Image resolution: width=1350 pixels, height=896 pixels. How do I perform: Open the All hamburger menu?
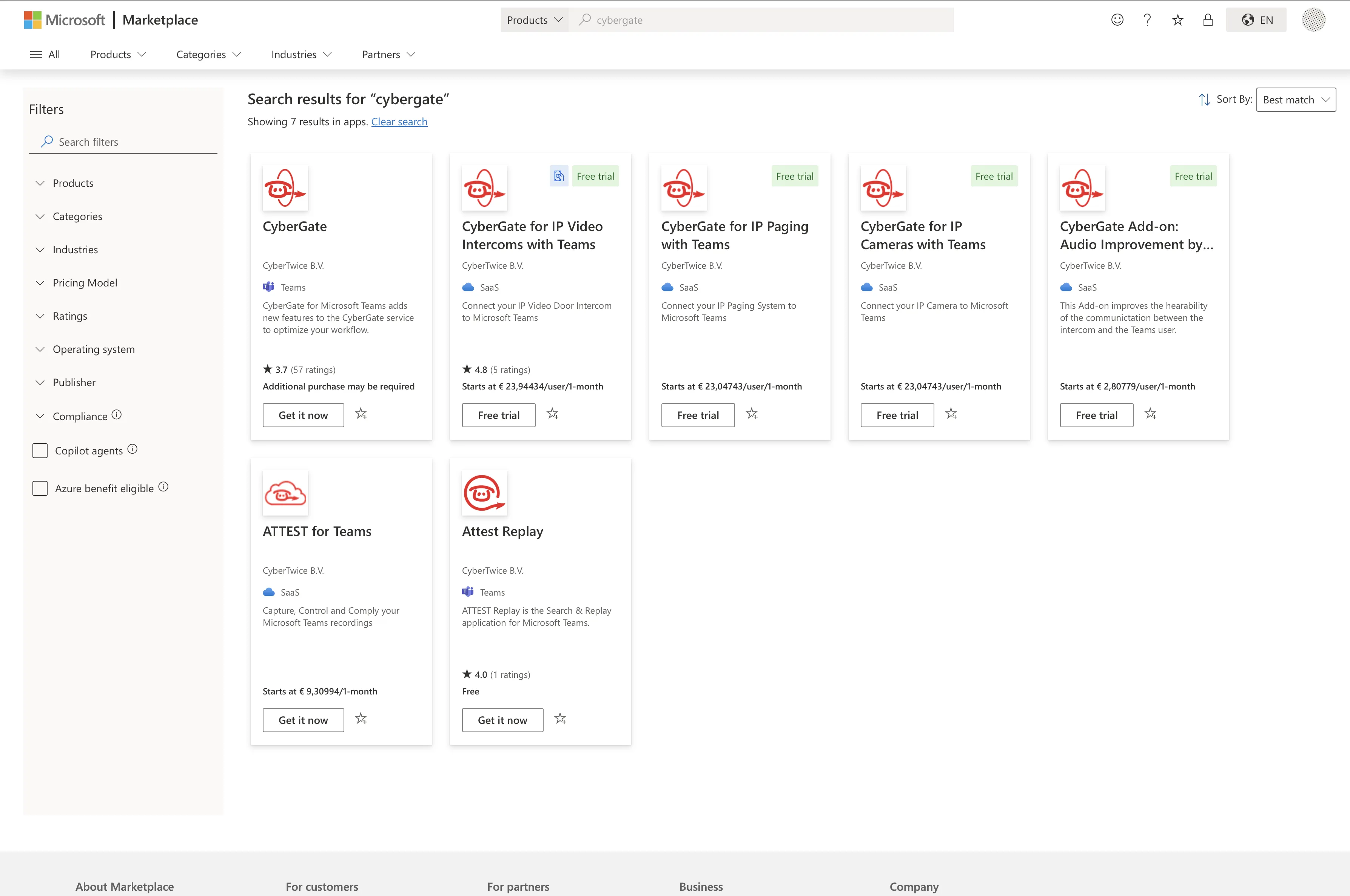45,54
